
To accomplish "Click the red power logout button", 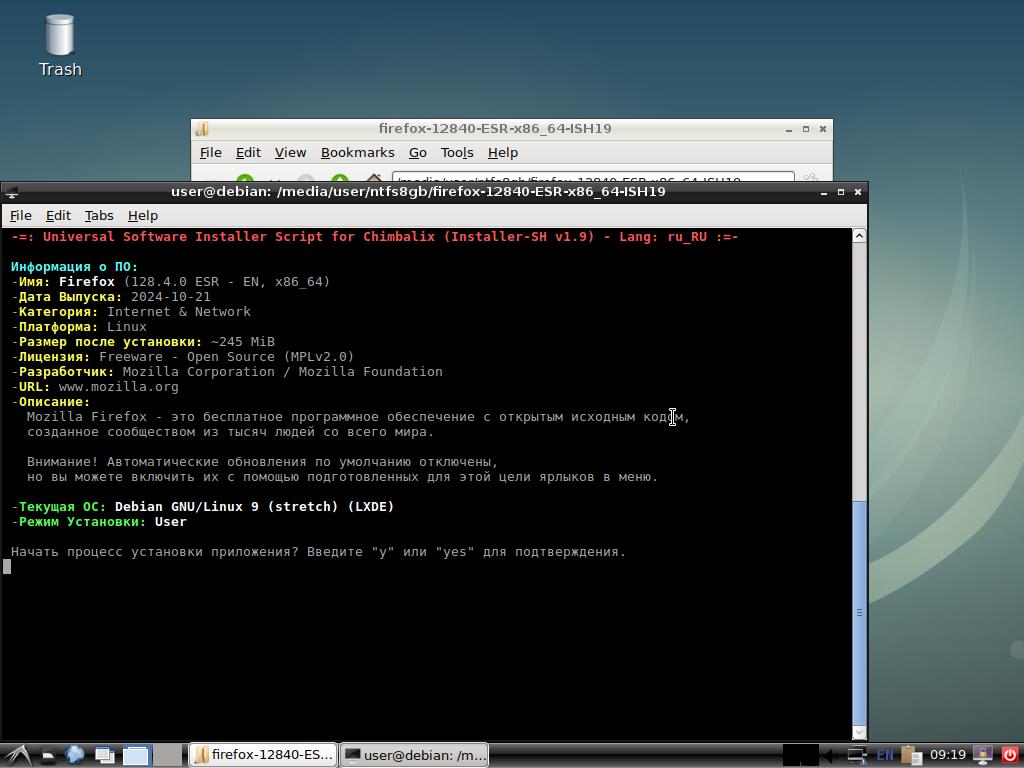I will (1010, 755).
